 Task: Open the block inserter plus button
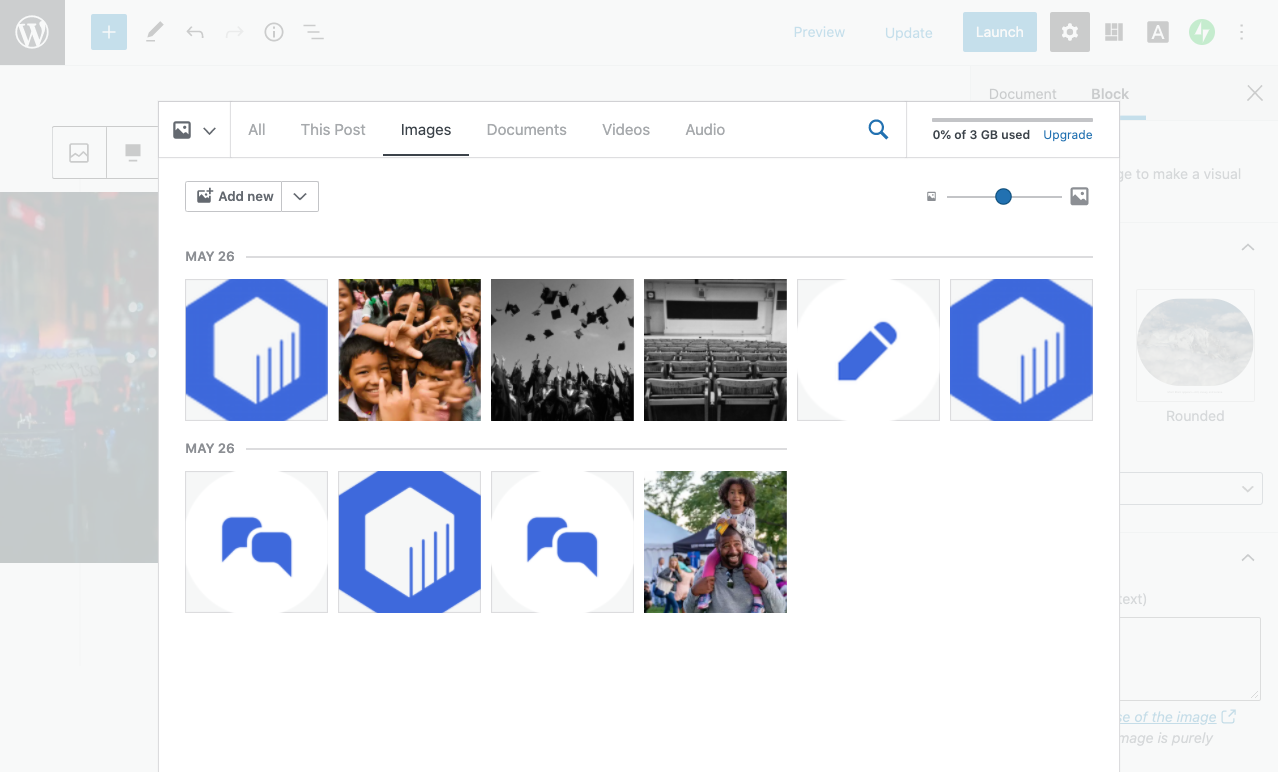(109, 32)
